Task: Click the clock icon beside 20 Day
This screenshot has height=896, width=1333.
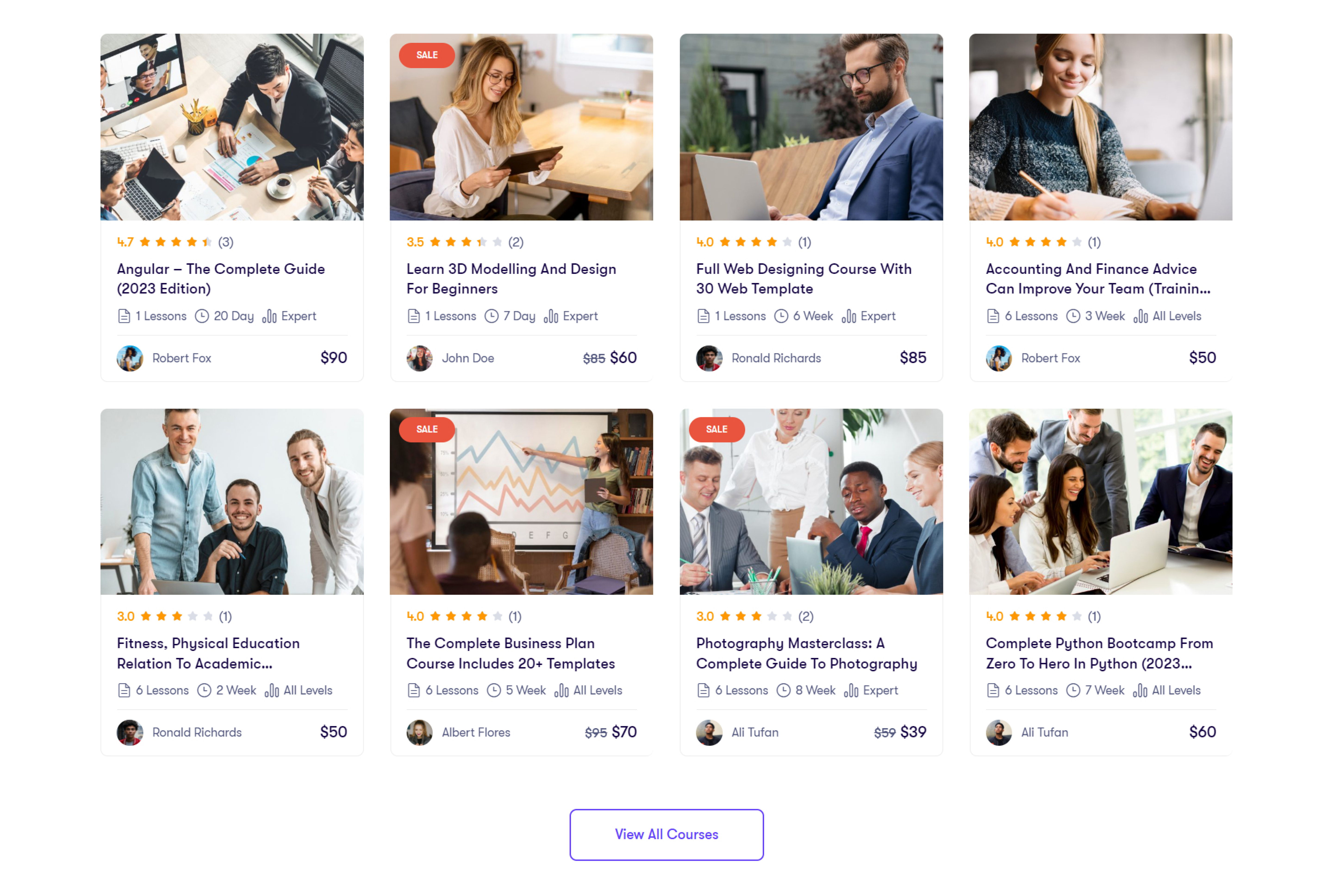Action: point(202,316)
